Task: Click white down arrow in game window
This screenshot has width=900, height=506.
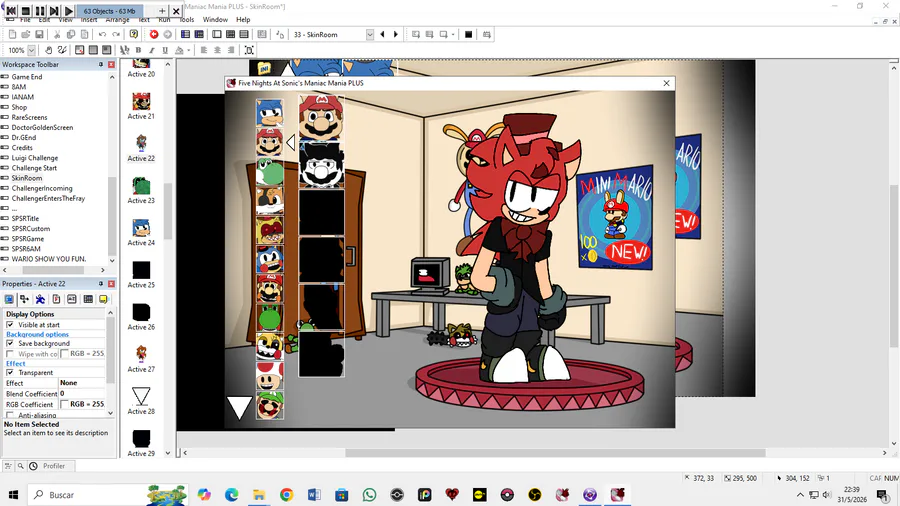Action: coord(239,407)
